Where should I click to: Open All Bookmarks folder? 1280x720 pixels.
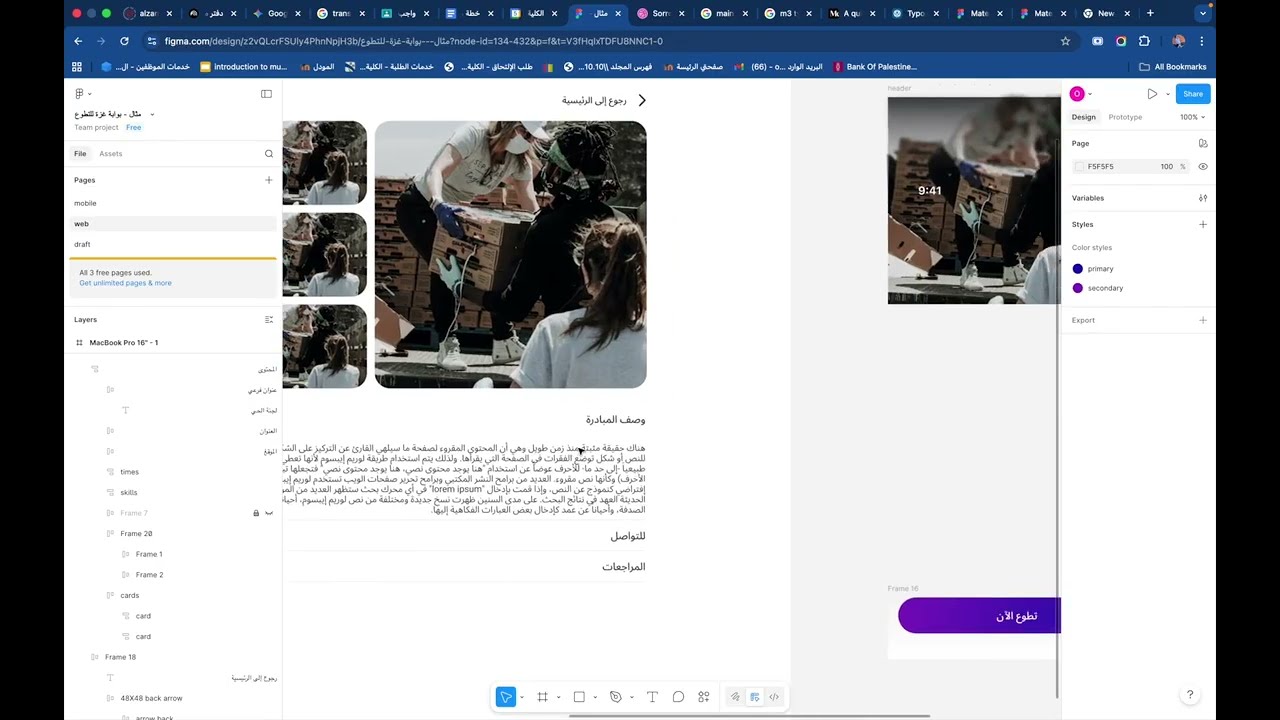pyautogui.click(x=1173, y=67)
